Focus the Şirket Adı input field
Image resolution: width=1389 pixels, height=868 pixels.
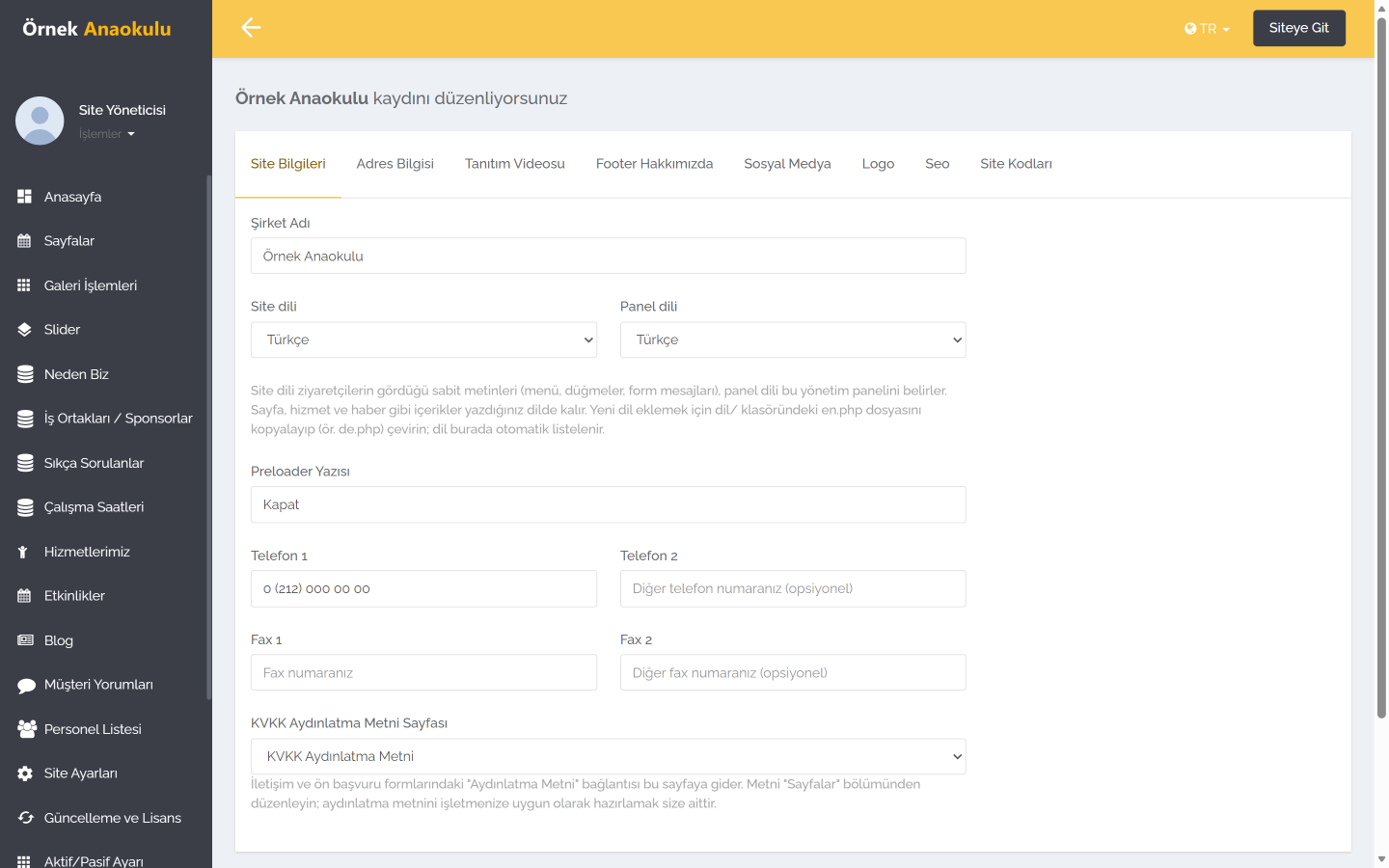coord(608,256)
